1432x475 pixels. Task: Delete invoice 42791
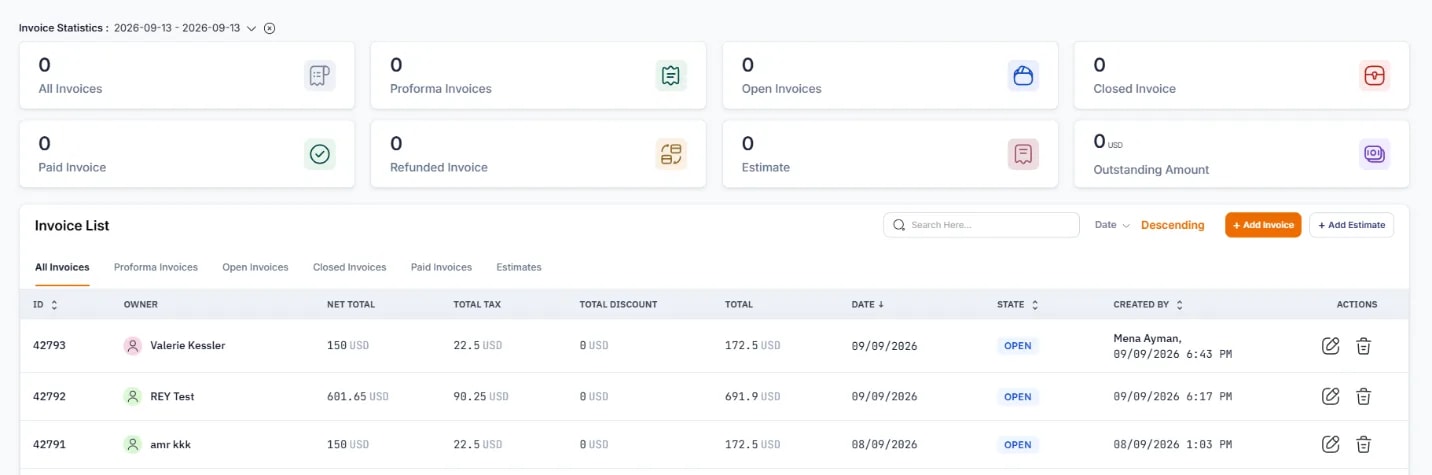point(1363,444)
